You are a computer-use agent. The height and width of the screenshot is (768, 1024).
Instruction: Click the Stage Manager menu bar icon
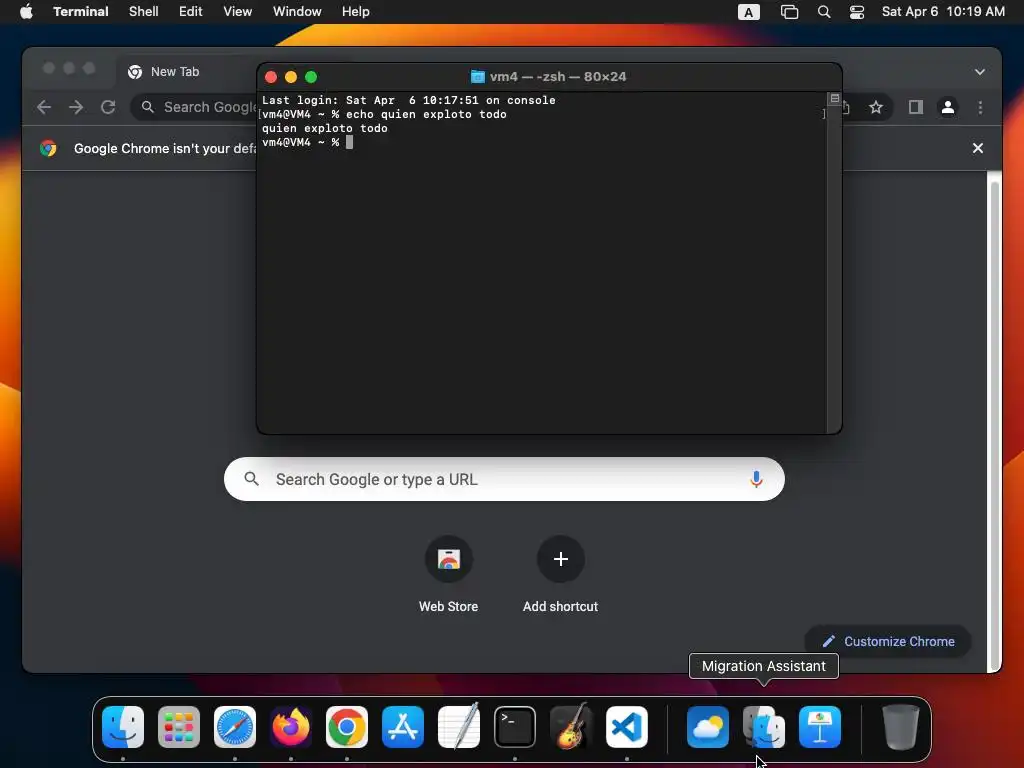pos(790,12)
